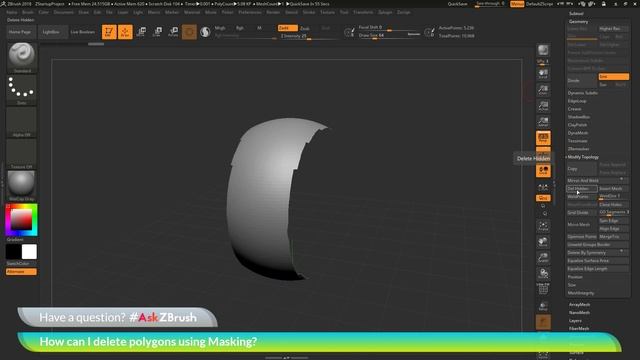Pick a color in the color picker square

point(21,219)
